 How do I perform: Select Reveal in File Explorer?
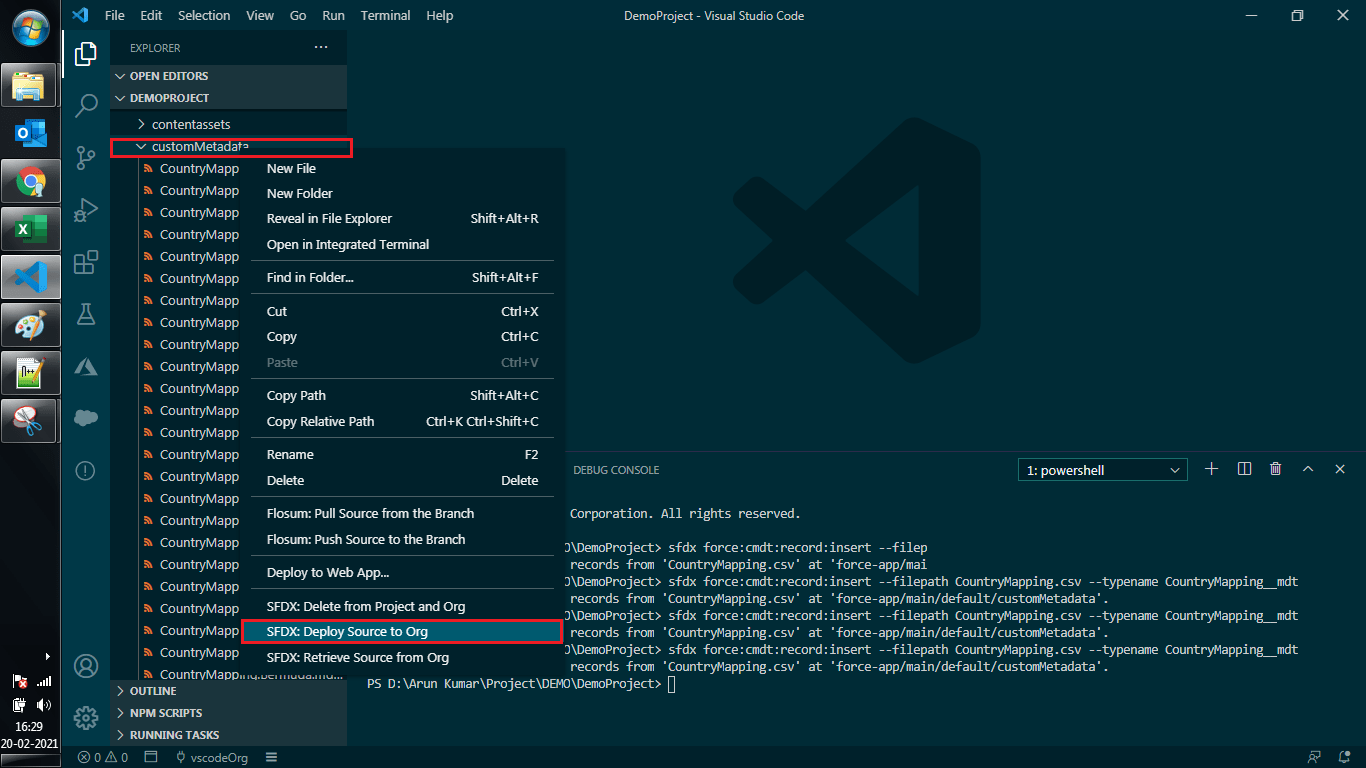click(402, 218)
